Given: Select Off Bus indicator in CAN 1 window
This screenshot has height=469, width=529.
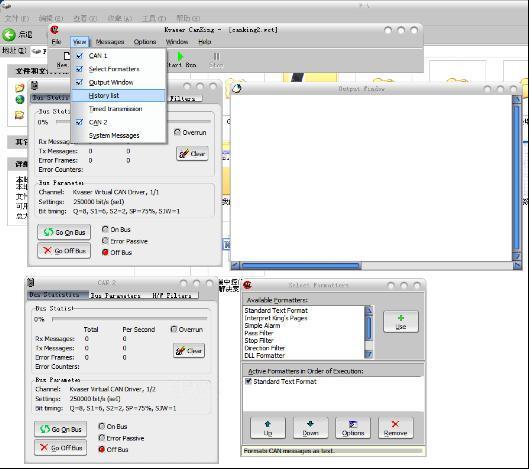Looking at the screenshot, I should (x=105, y=252).
